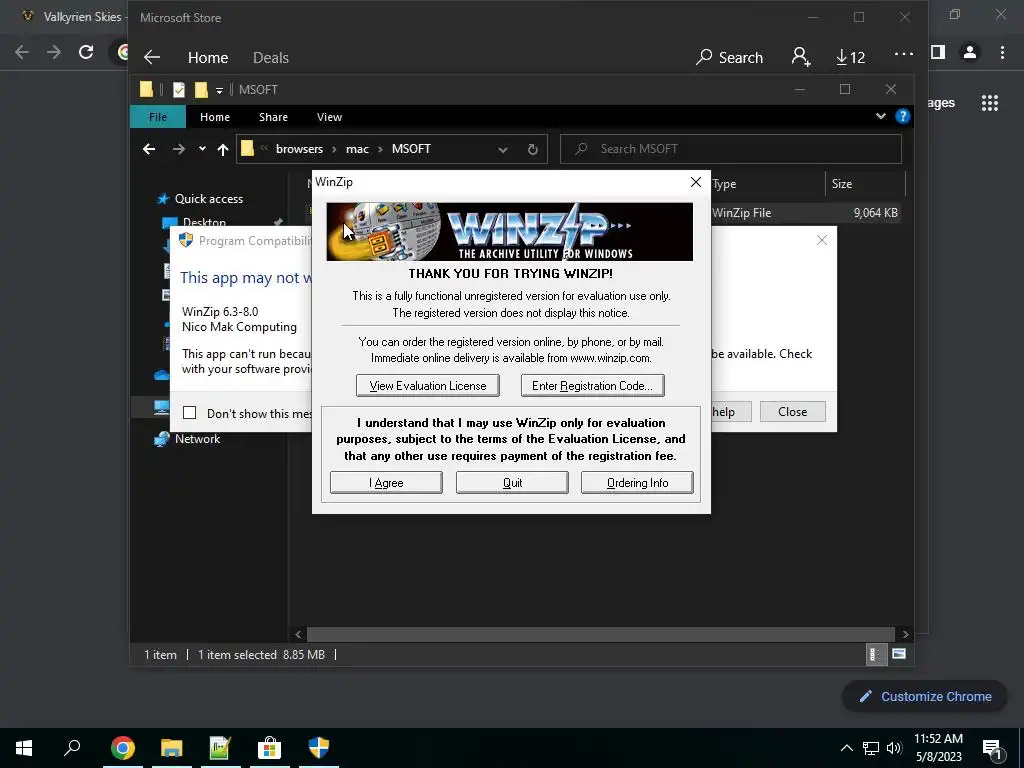The image size is (1024, 768).
Task: Click Close in Program Compatibility dialog
Action: [x=792, y=411]
